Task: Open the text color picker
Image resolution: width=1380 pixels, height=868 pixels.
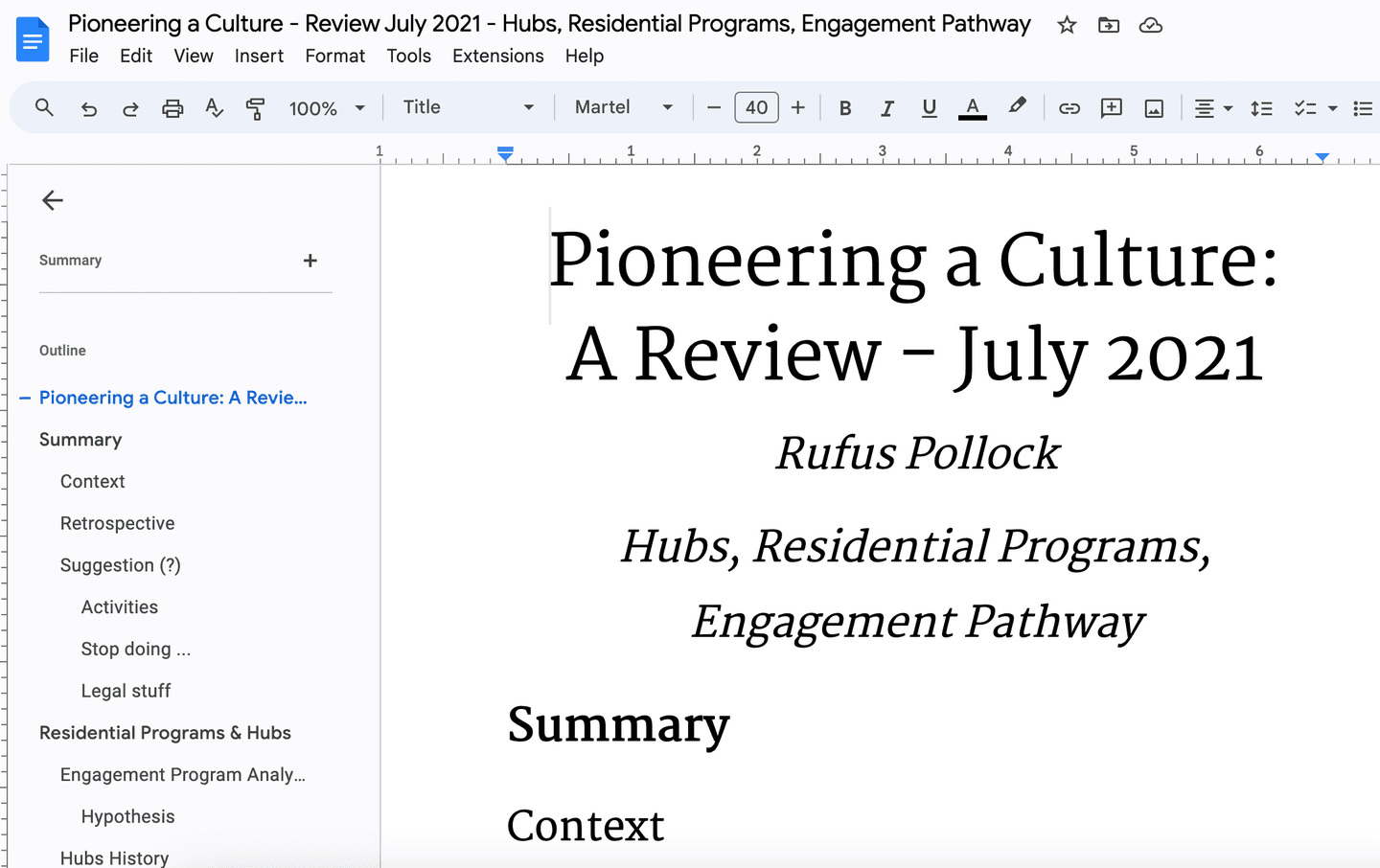Action: pyautogui.click(x=972, y=107)
